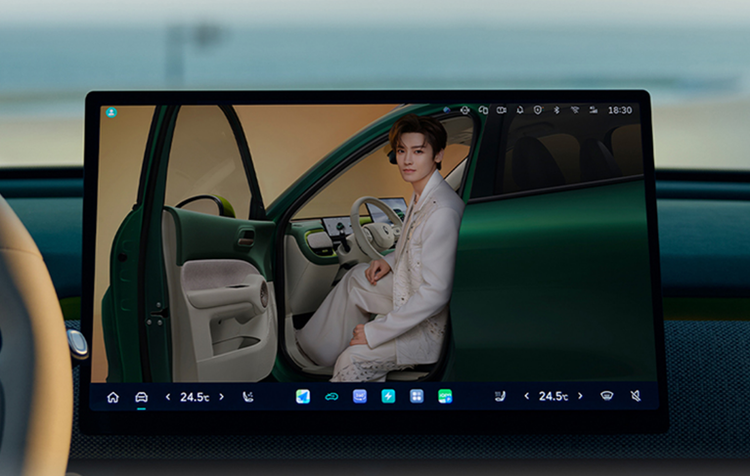This screenshot has height=476, width=750.
Task: Launch the navigation app icon
Action: pyautogui.click(x=303, y=396)
